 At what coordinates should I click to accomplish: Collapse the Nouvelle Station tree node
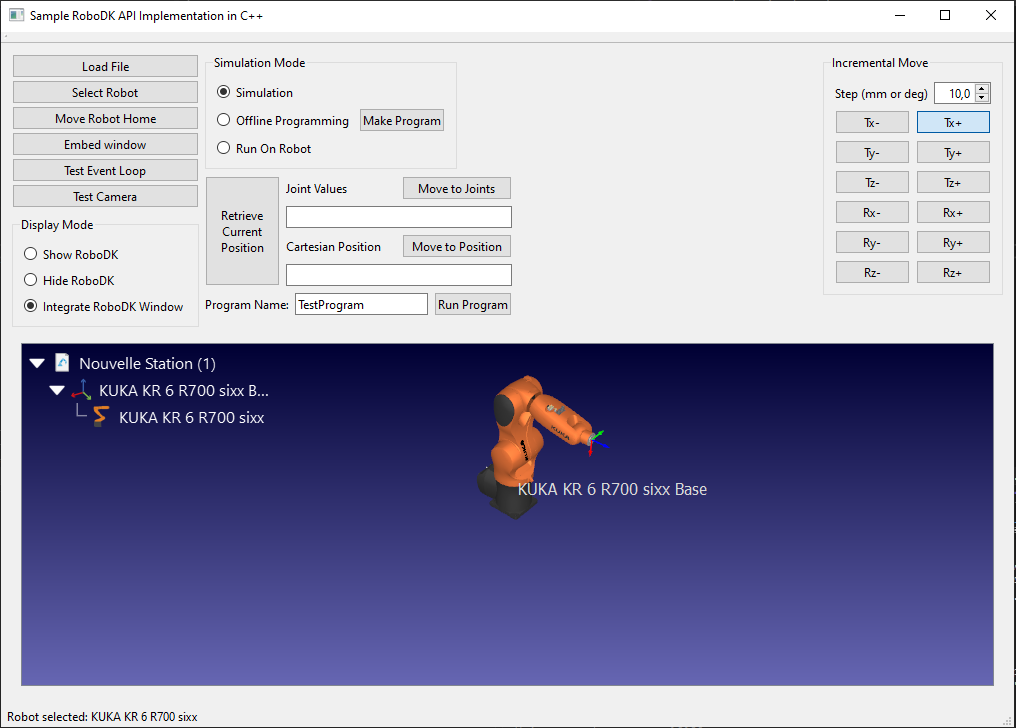click(x=38, y=364)
